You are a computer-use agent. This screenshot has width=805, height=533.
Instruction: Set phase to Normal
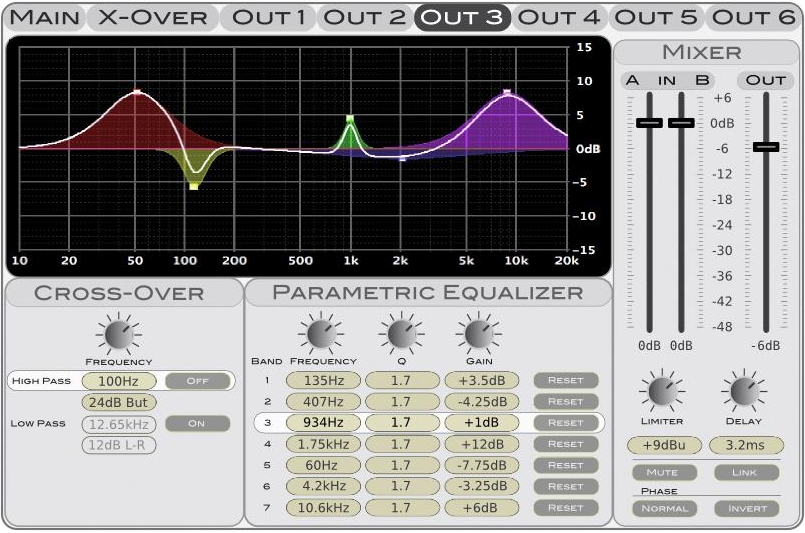point(664,509)
